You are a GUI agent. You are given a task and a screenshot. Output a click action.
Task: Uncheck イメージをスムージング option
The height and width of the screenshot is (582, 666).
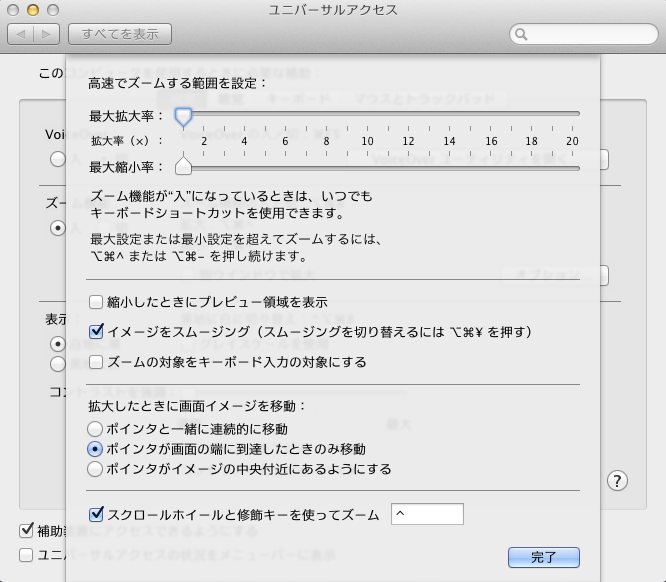click(x=96, y=331)
